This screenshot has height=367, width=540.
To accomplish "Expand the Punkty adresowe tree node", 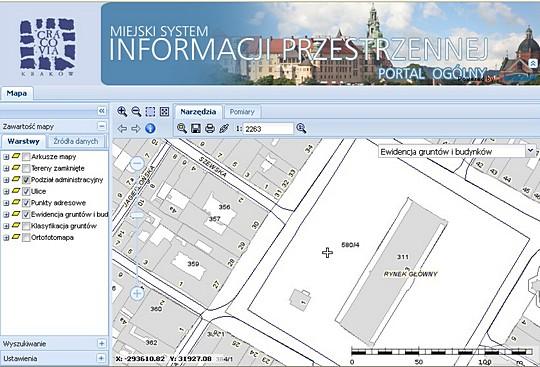I will coord(6,203).
